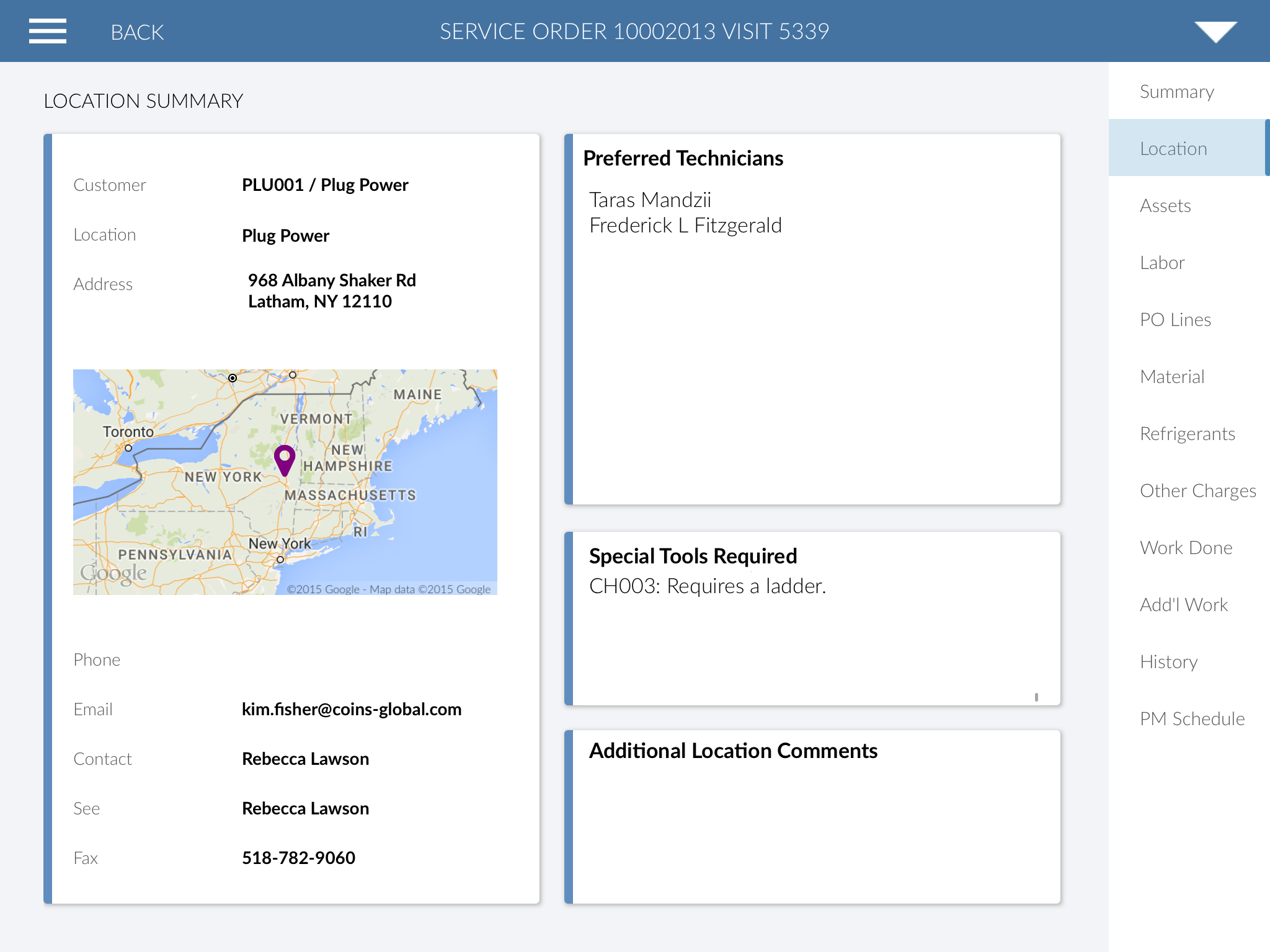Switch to the Add'l Work tab
The height and width of the screenshot is (952, 1270).
1189,604
